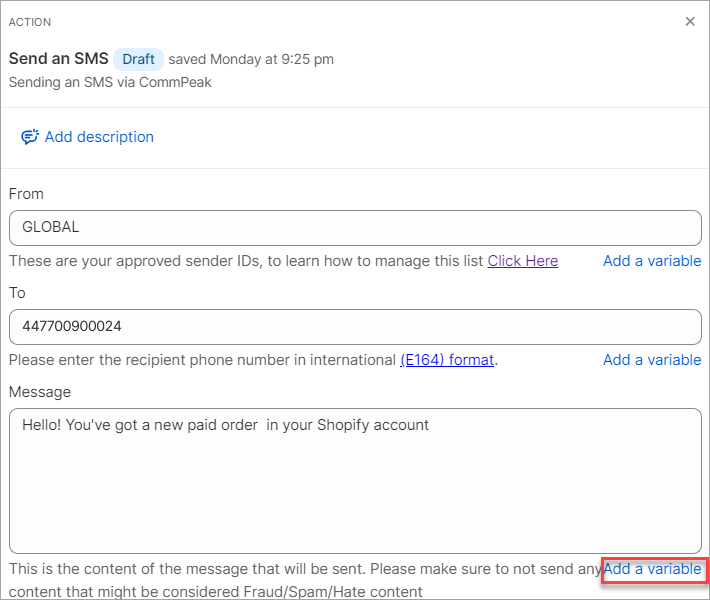
Task: Focus the To field with 447700900024
Action: (x=355, y=326)
